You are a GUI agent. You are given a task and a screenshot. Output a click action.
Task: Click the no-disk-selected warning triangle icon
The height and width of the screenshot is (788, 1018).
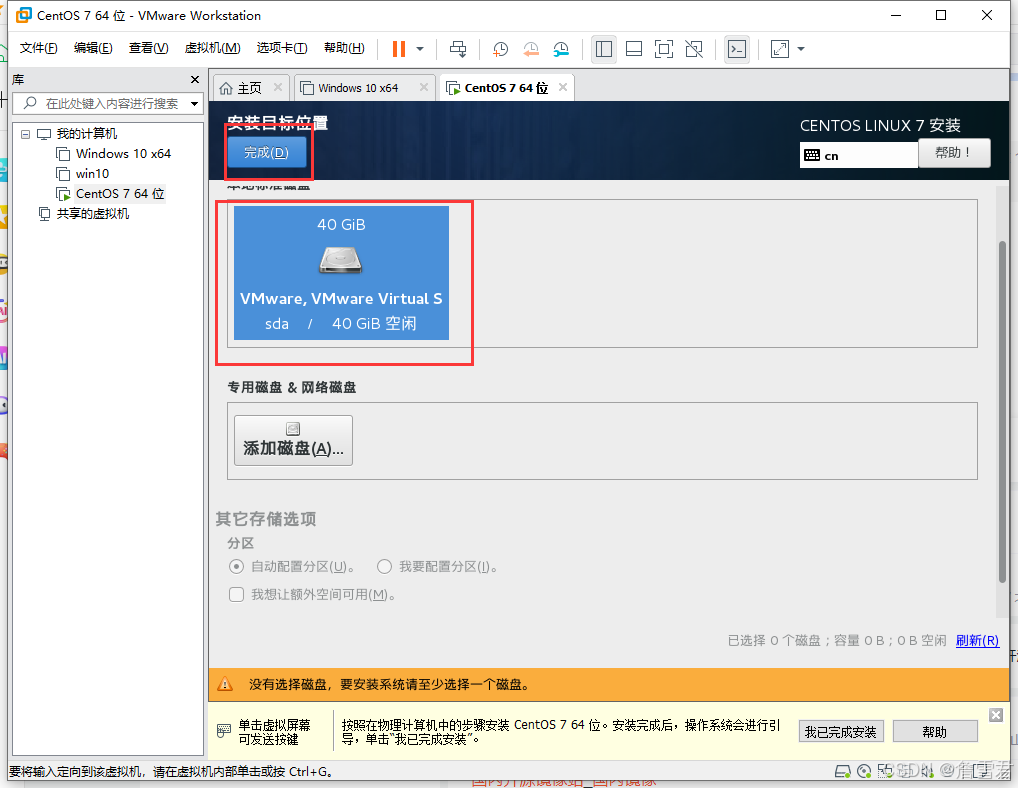click(x=225, y=684)
